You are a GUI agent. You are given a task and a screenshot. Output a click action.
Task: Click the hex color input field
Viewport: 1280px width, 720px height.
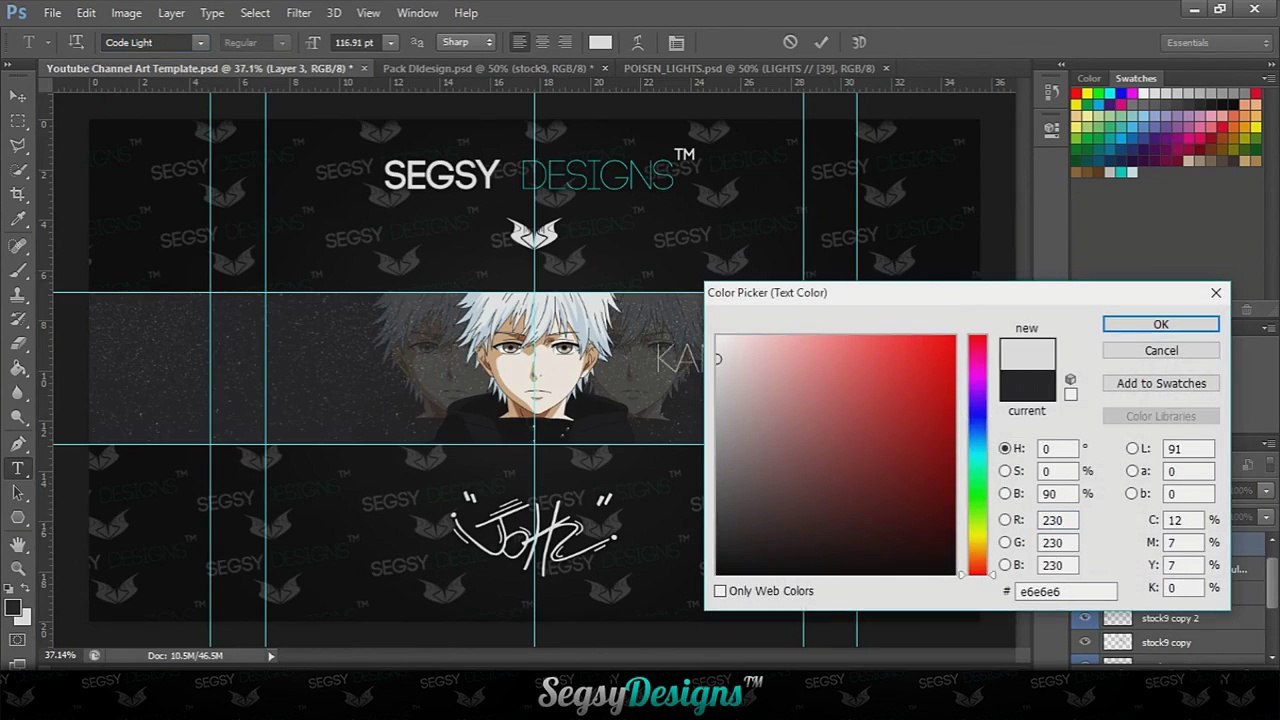point(1066,592)
